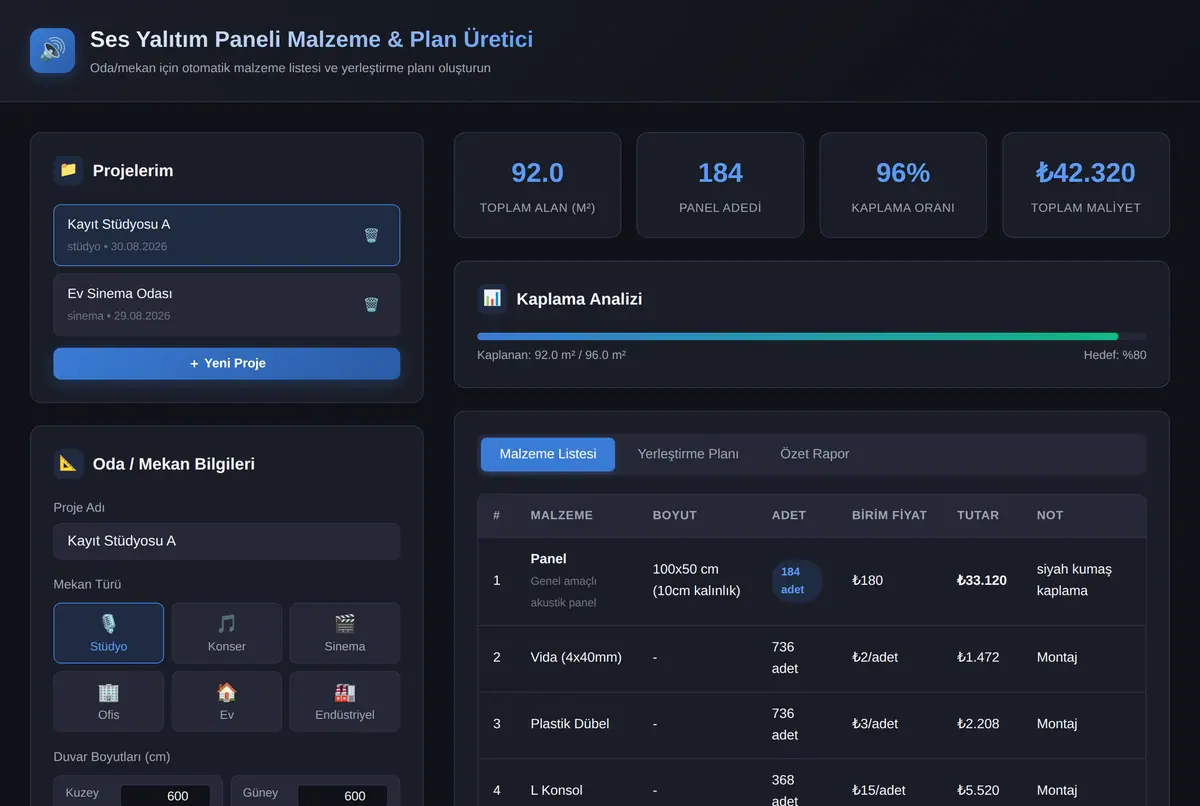
Task: Click the MALZEME column header
Action: coord(562,515)
